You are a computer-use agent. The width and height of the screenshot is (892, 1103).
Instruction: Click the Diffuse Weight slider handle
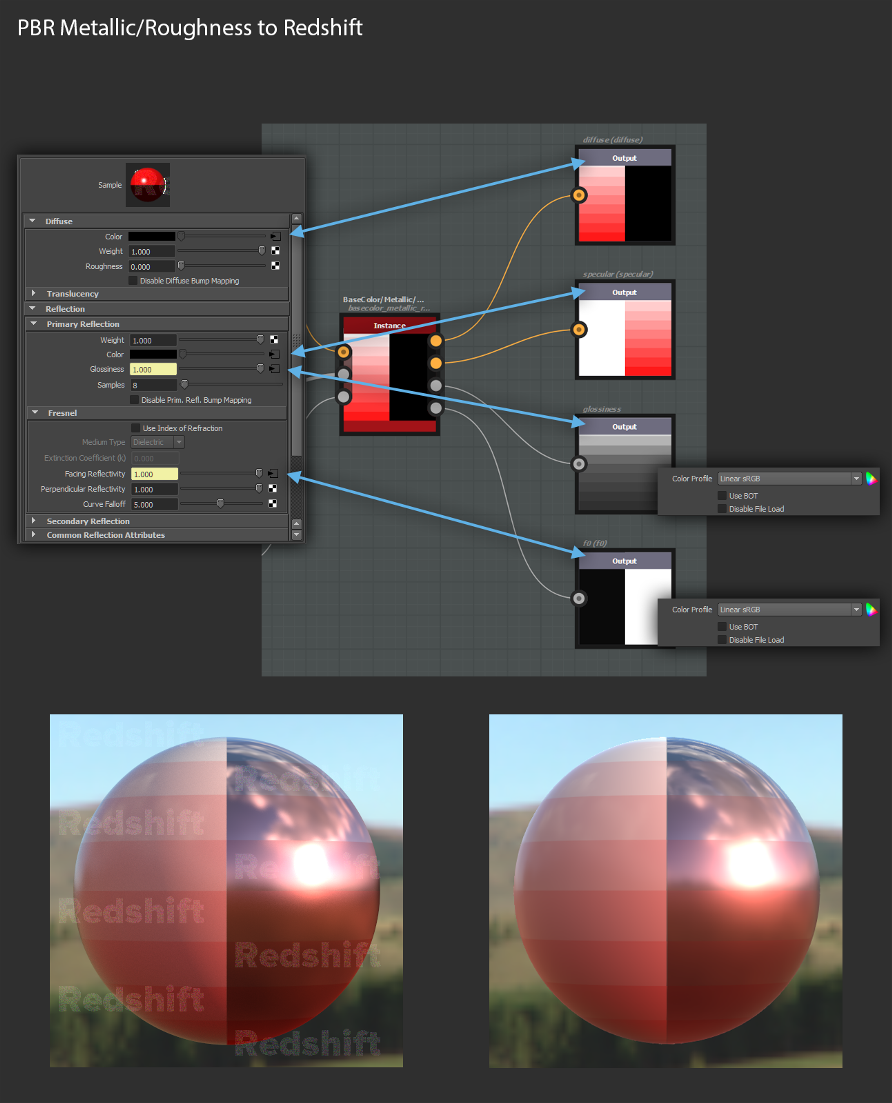point(262,250)
